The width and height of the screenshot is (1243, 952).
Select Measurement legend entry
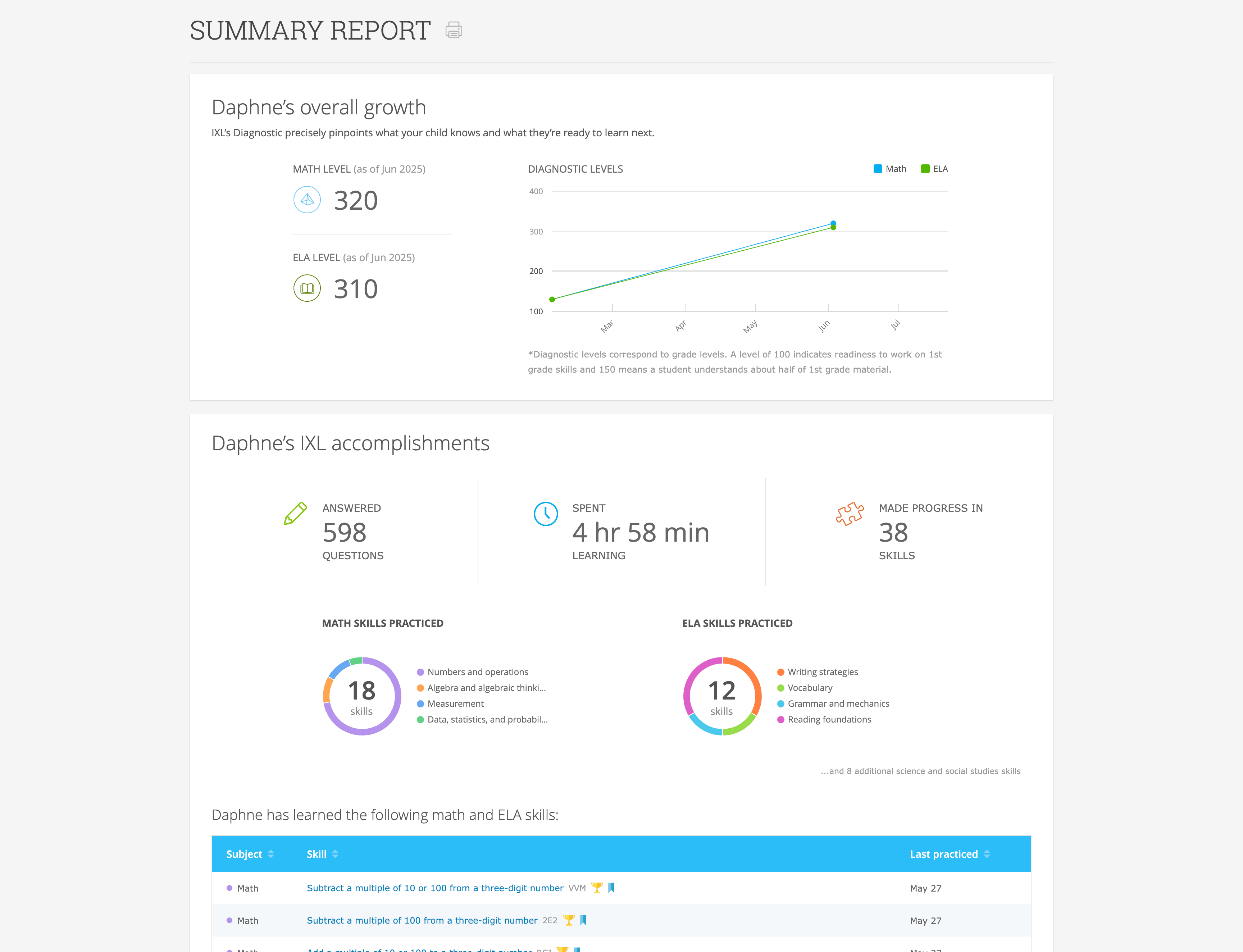450,704
